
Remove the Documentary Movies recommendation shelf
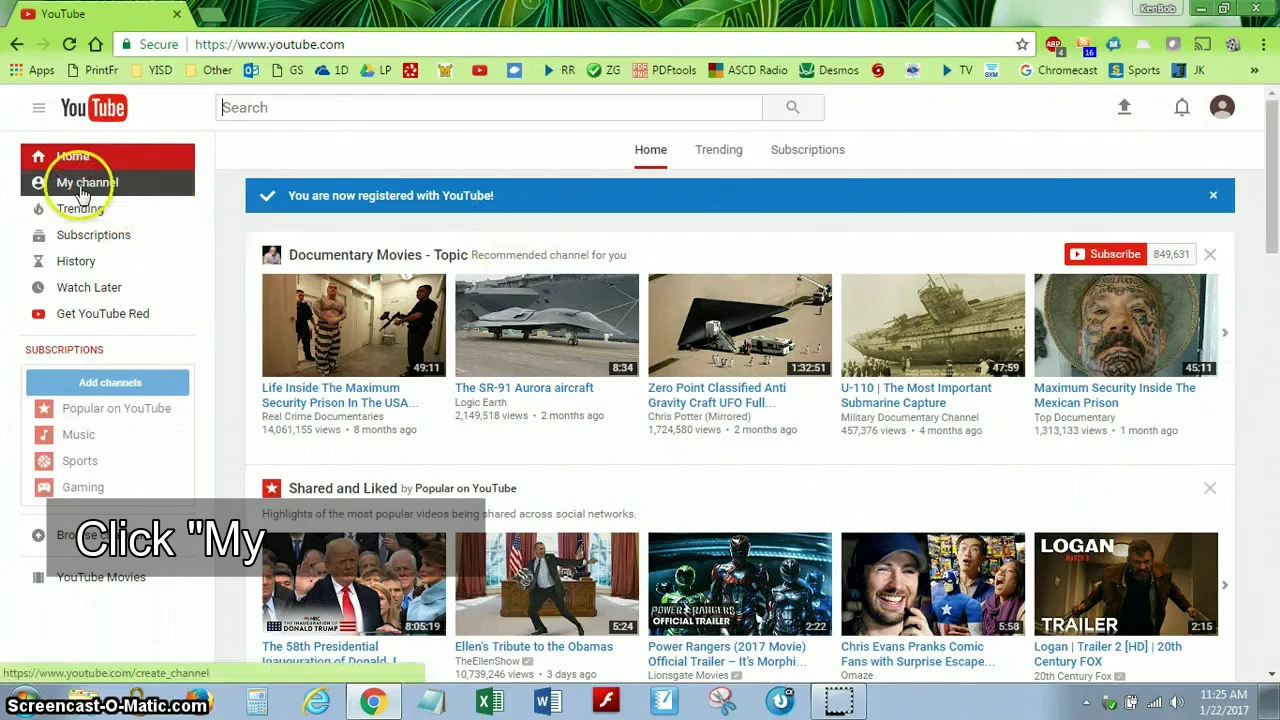1210,254
